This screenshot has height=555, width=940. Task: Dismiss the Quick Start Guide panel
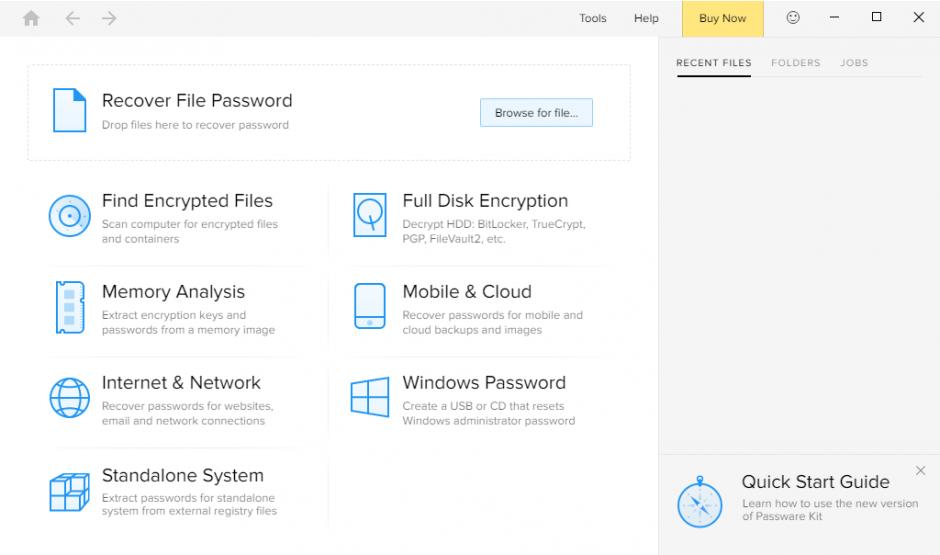tap(920, 471)
